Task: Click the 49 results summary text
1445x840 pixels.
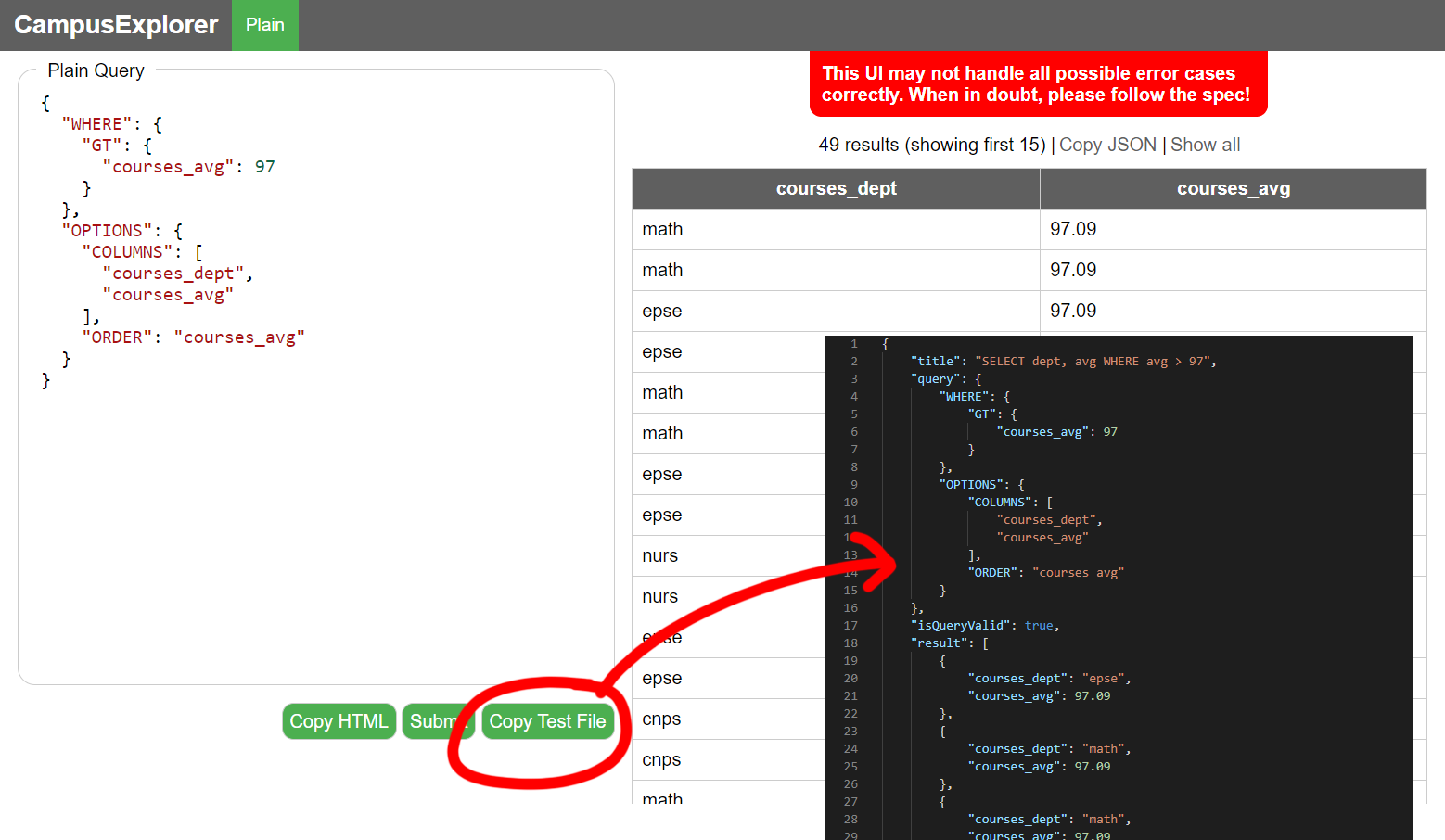Action: (932, 145)
